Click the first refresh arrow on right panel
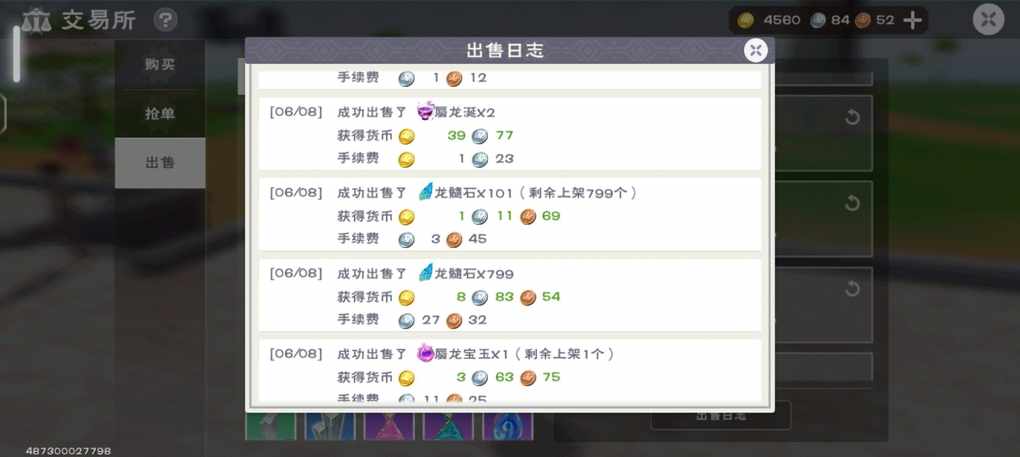Viewport: 1020px width, 457px height. coord(852,118)
